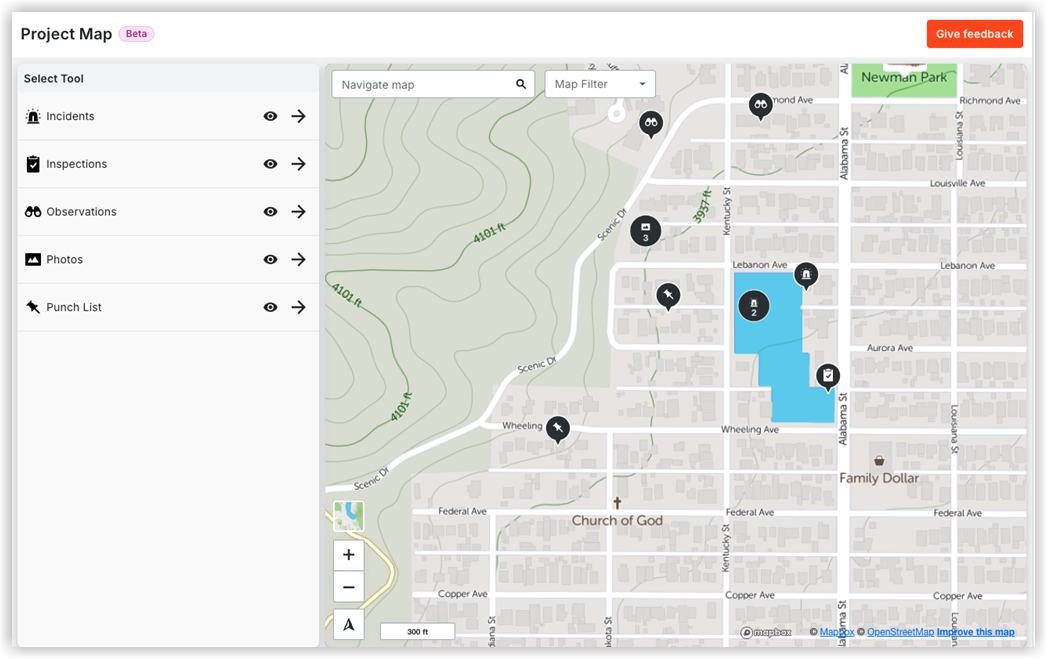
Task: Click the north arrow compass icon on the map
Action: tap(348, 624)
